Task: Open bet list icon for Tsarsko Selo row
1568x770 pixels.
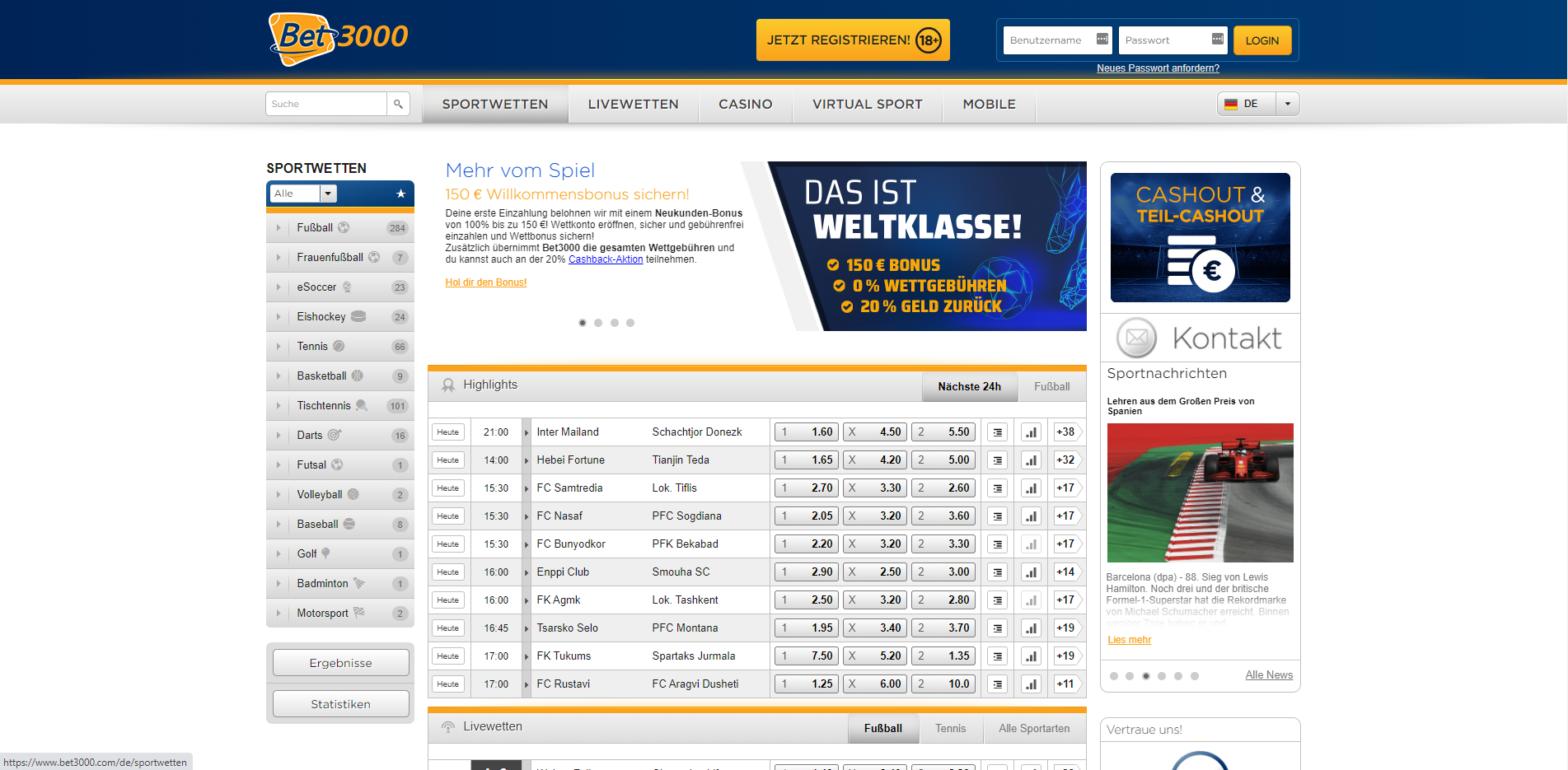Action: click(998, 628)
